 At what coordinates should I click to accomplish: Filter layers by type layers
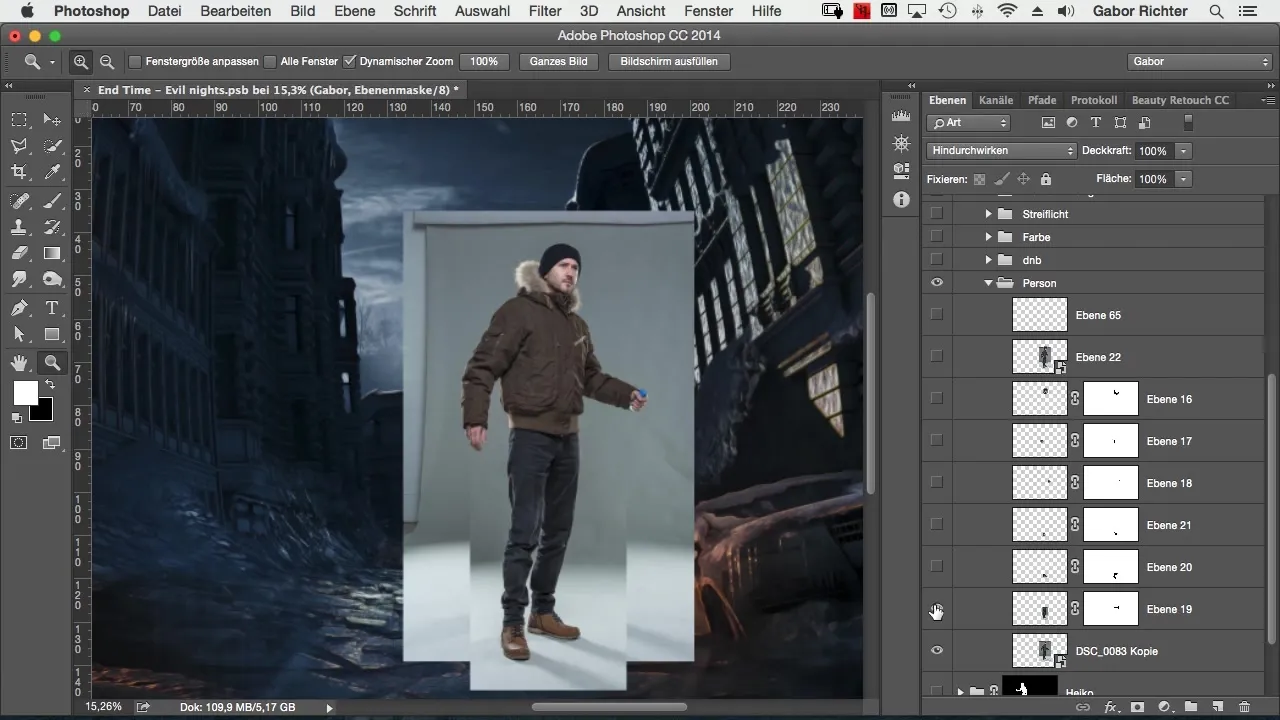pos(1096,123)
